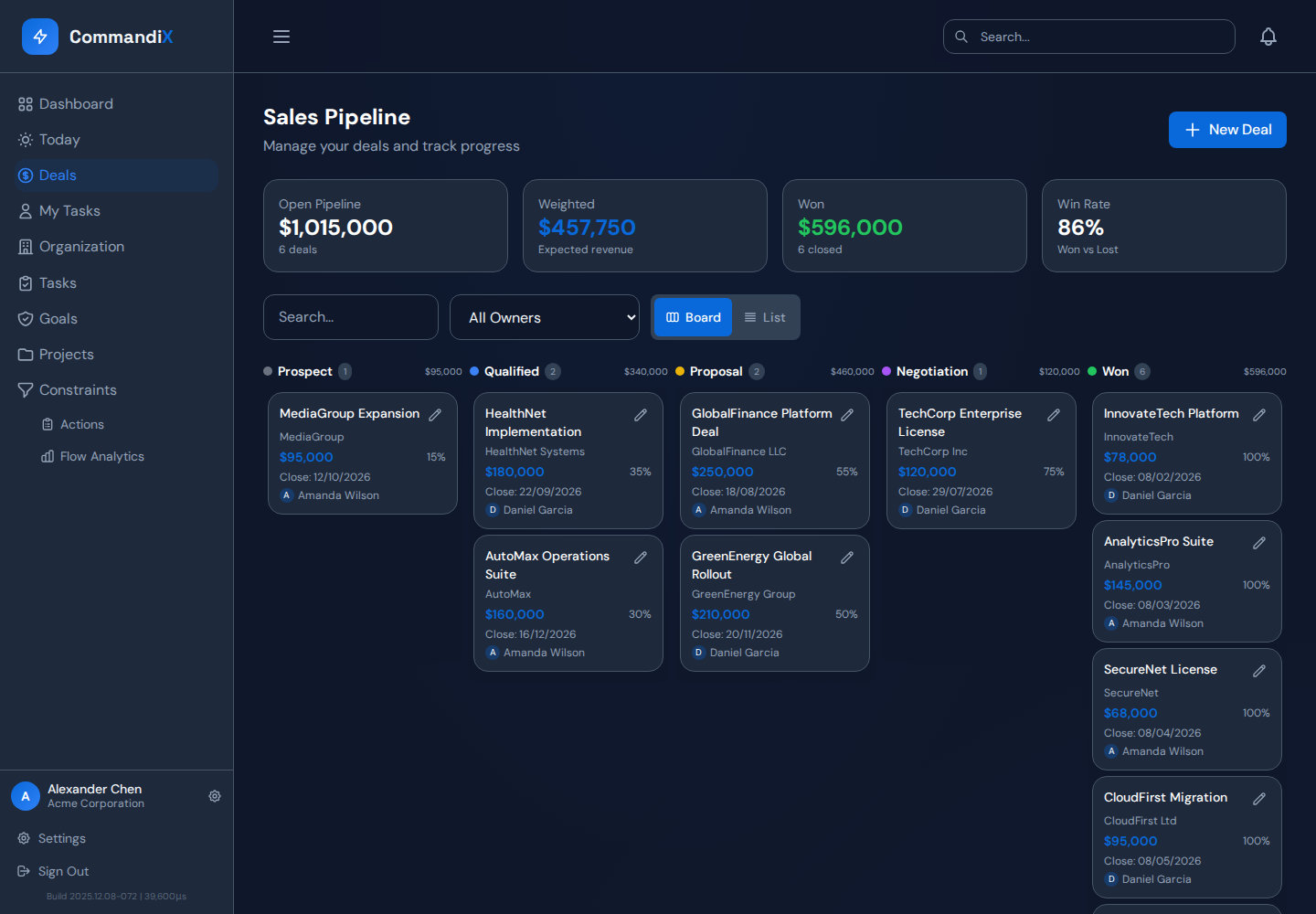Click the $145,000 AnalyticsPro amount
This screenshot has width=1316, height=914.
(1132, 585)
